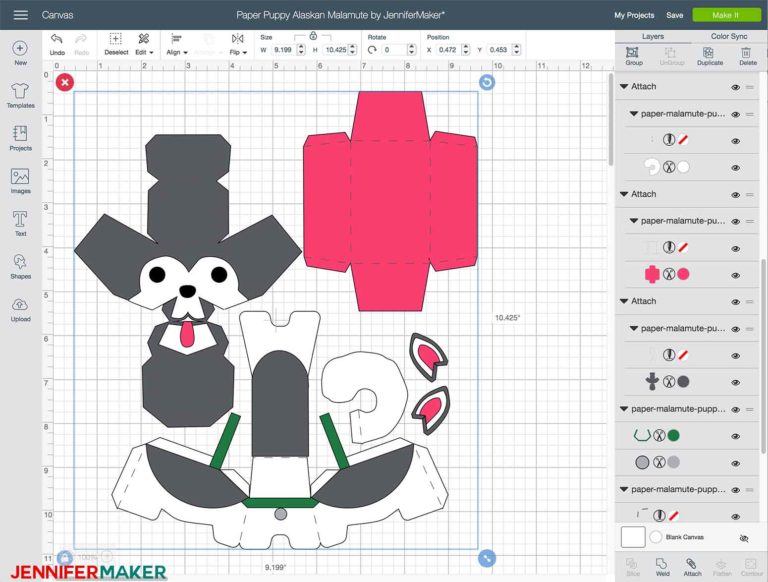Click the red X delete handle on selection
This screenshot has height=582, width=768.
(65, 82)
